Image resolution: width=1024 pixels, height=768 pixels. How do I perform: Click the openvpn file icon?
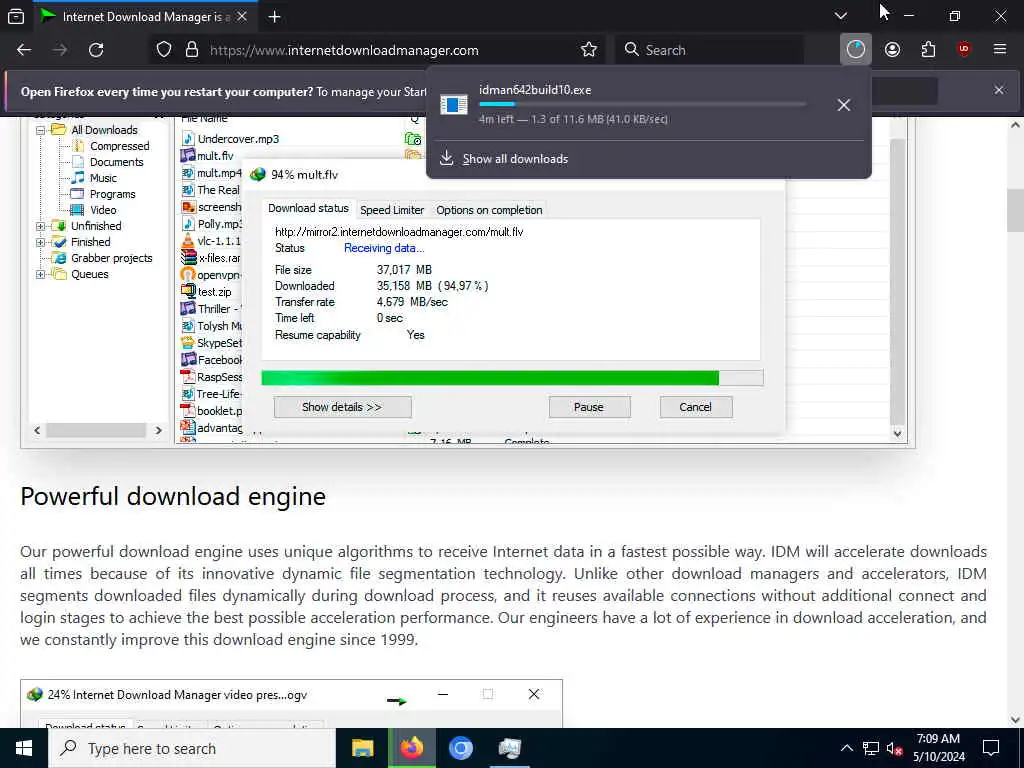(188, 275)
